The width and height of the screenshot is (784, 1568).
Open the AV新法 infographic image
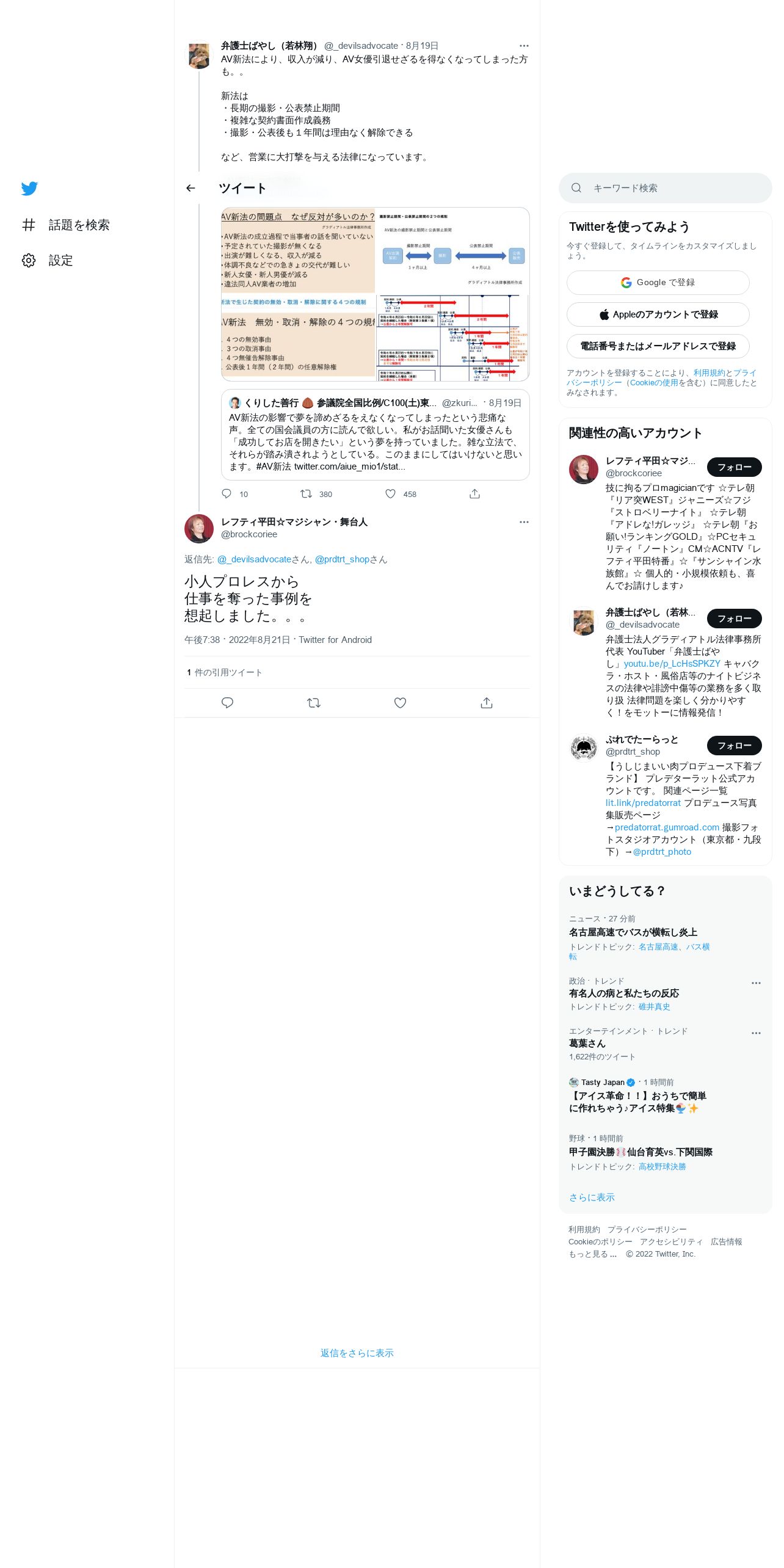375,294
